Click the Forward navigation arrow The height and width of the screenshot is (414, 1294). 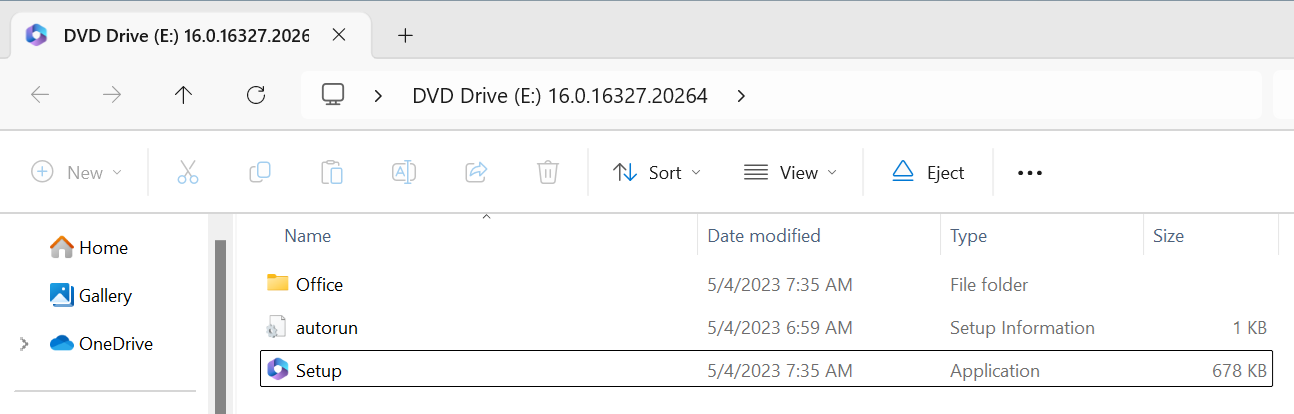coord(112,95)
